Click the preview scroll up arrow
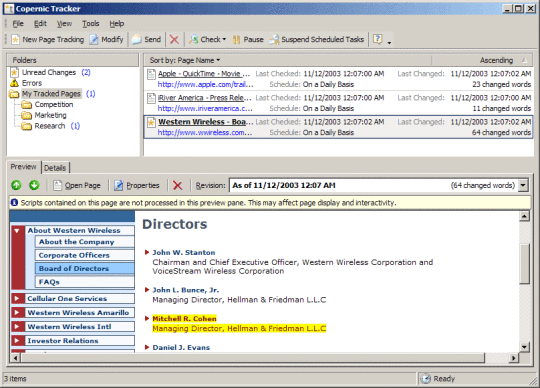The height and width of the screenshot is (388, 540). [524, 216]
